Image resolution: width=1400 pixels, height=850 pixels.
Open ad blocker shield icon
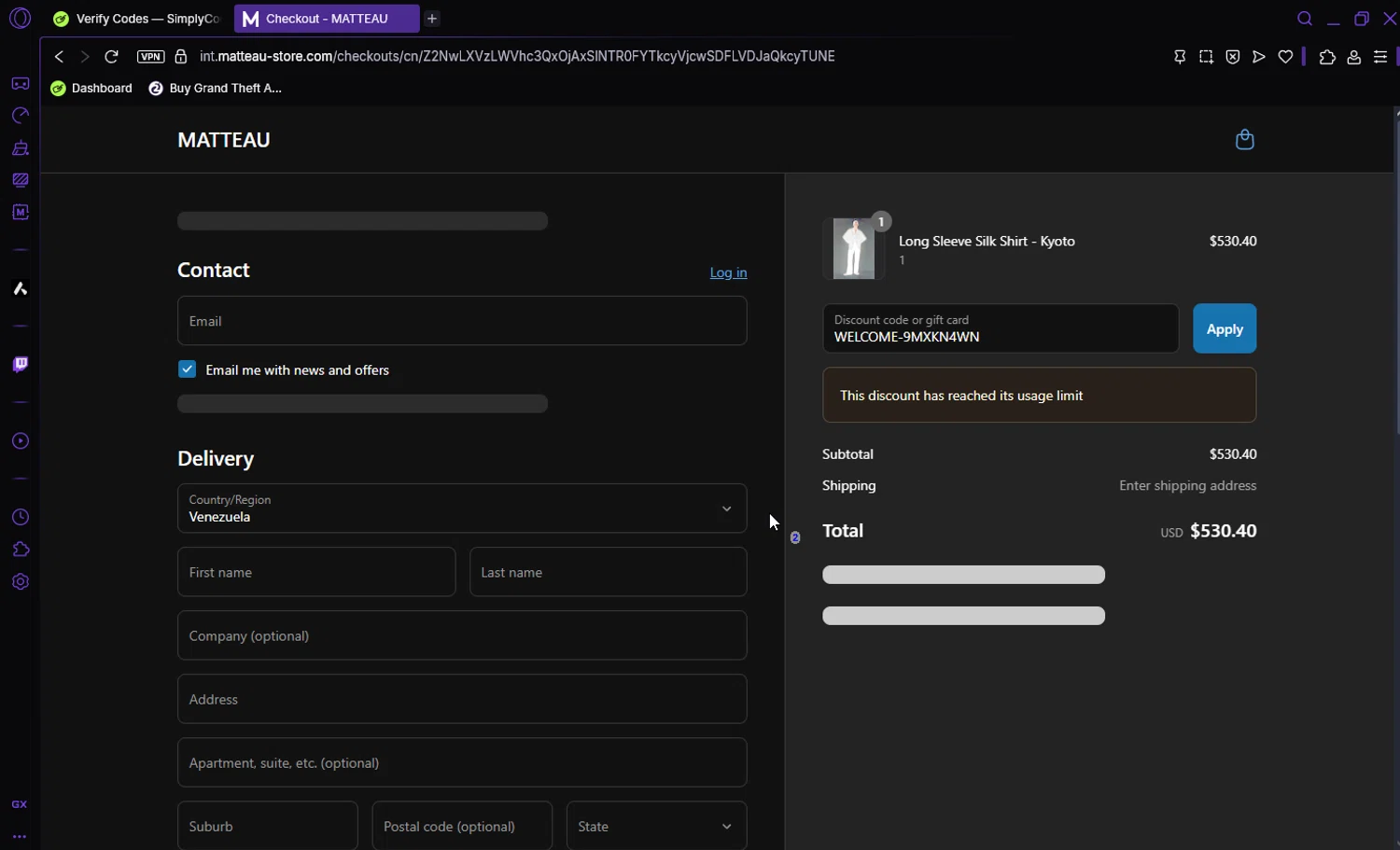tap(1233, 57)
